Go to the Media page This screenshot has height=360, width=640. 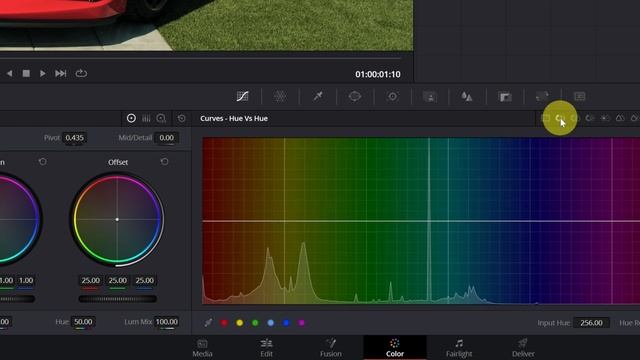(x=202, y=348)
